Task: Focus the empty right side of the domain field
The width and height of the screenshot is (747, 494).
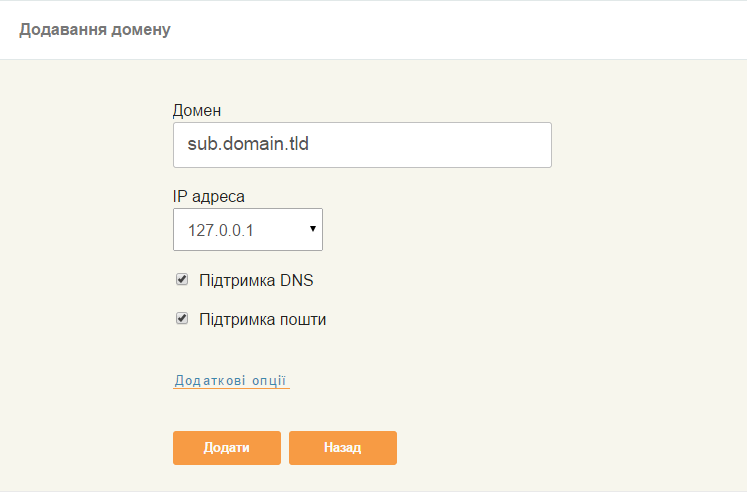Action: [470, 145]
